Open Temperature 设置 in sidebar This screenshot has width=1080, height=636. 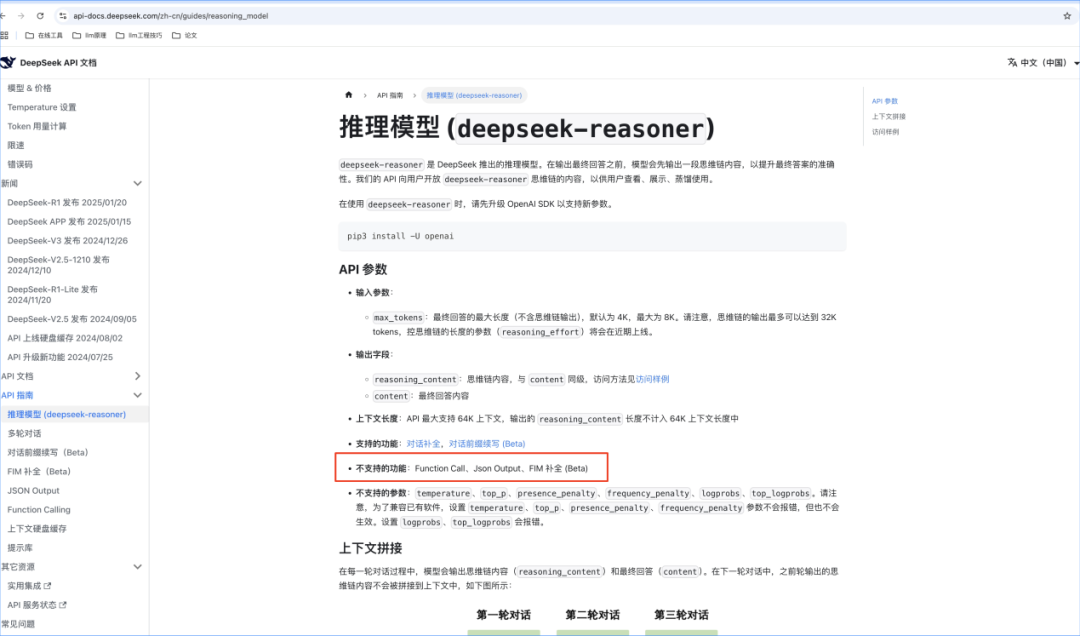coord(42,107)
